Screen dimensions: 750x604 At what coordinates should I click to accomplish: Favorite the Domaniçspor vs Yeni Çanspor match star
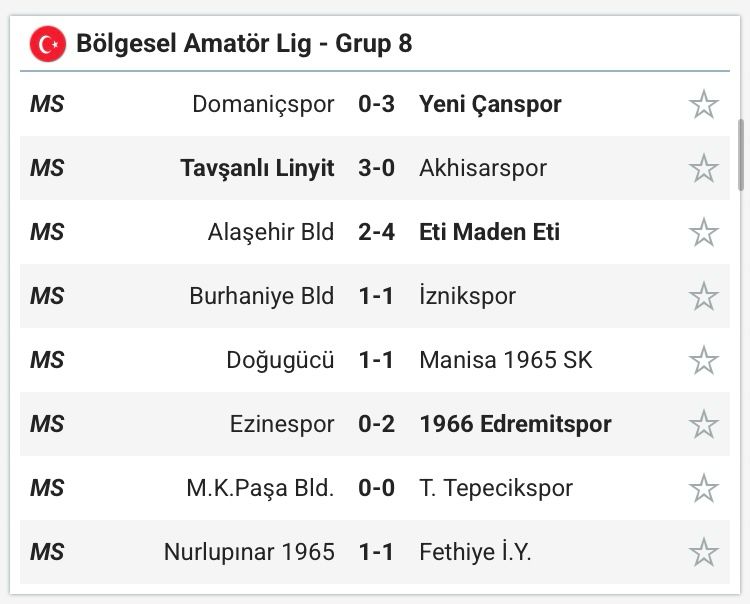click(704, 104)
